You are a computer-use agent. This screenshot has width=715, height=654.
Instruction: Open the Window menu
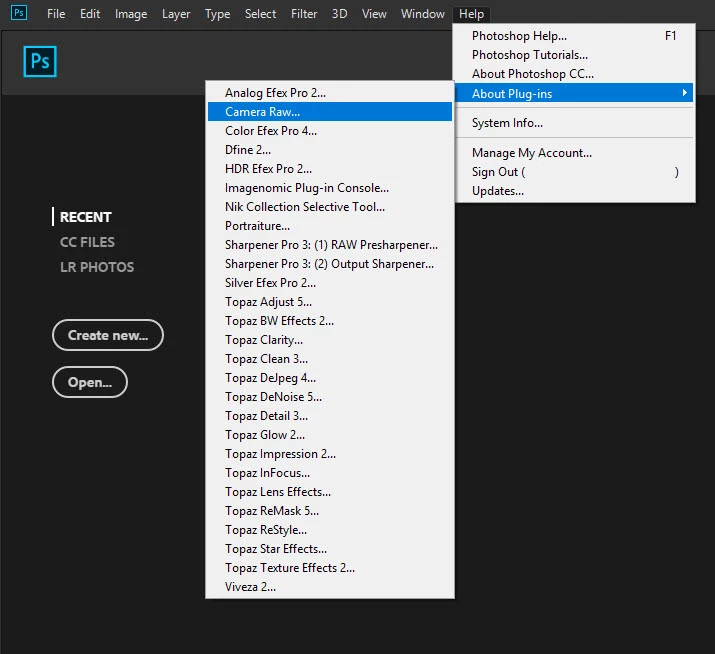[x=423, y=14]
